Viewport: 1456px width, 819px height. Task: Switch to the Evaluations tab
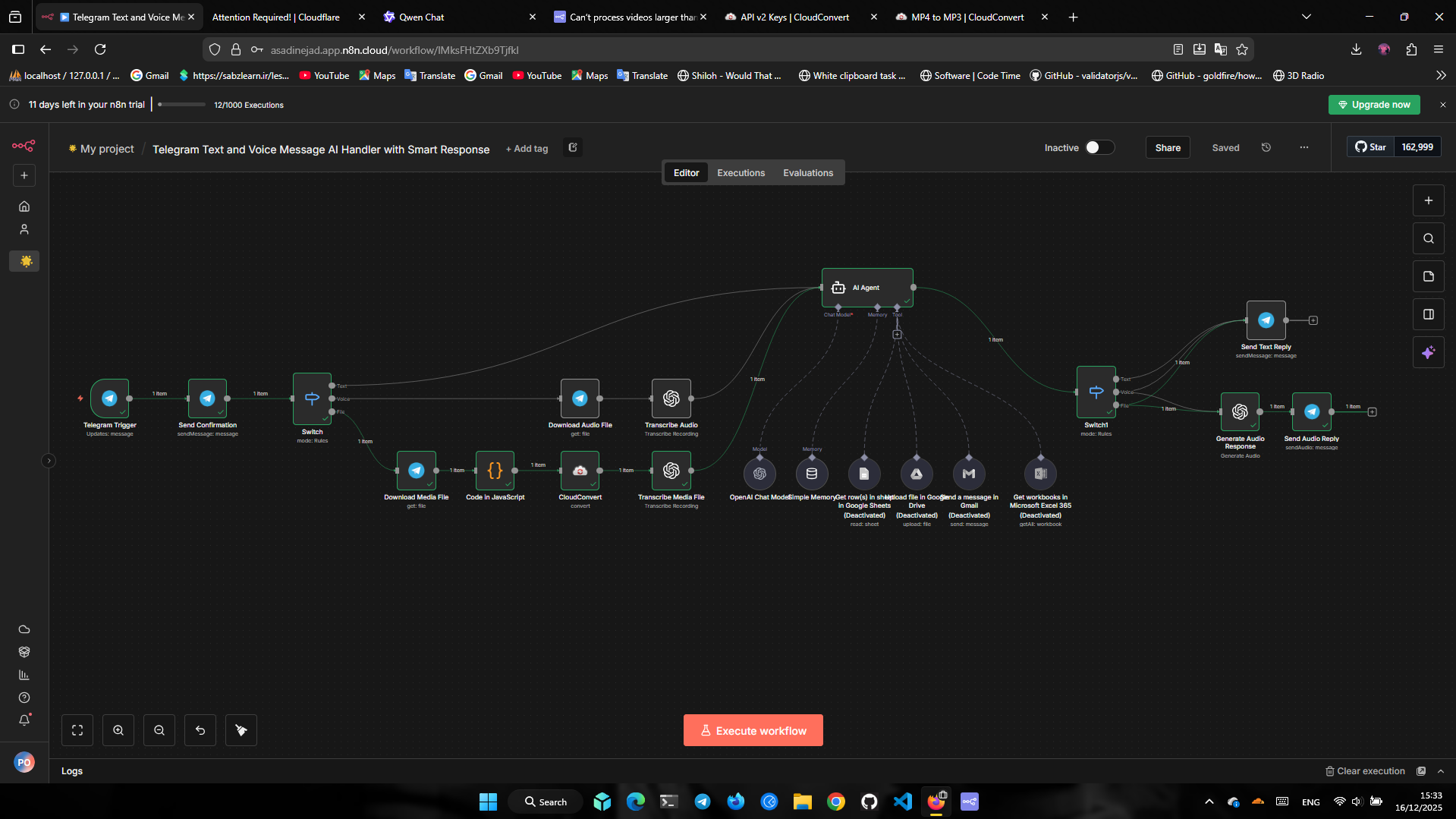click(x=808, y=173)
